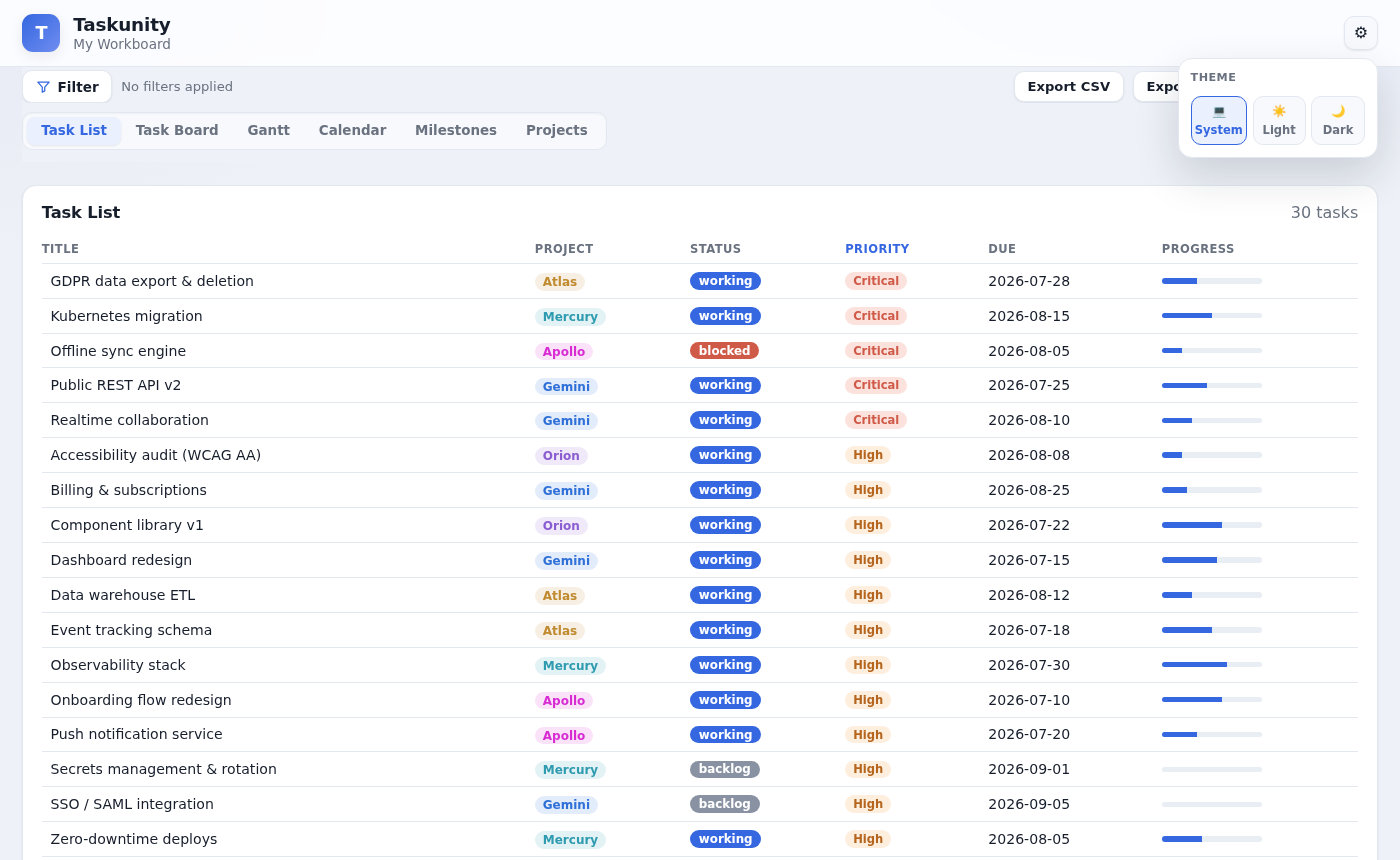Screen dimensions: 1400x860
Task: Click the Taskunity T logo
Action: tap(41, 33)
